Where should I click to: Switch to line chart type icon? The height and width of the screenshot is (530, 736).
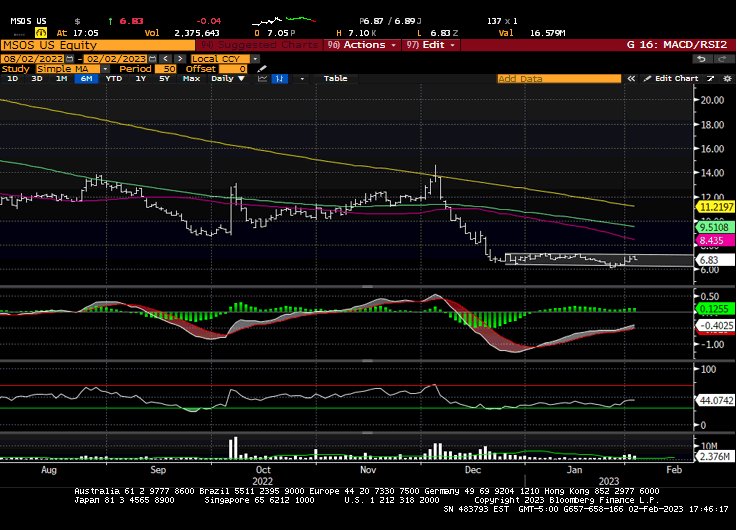click(x=262, y=78)
